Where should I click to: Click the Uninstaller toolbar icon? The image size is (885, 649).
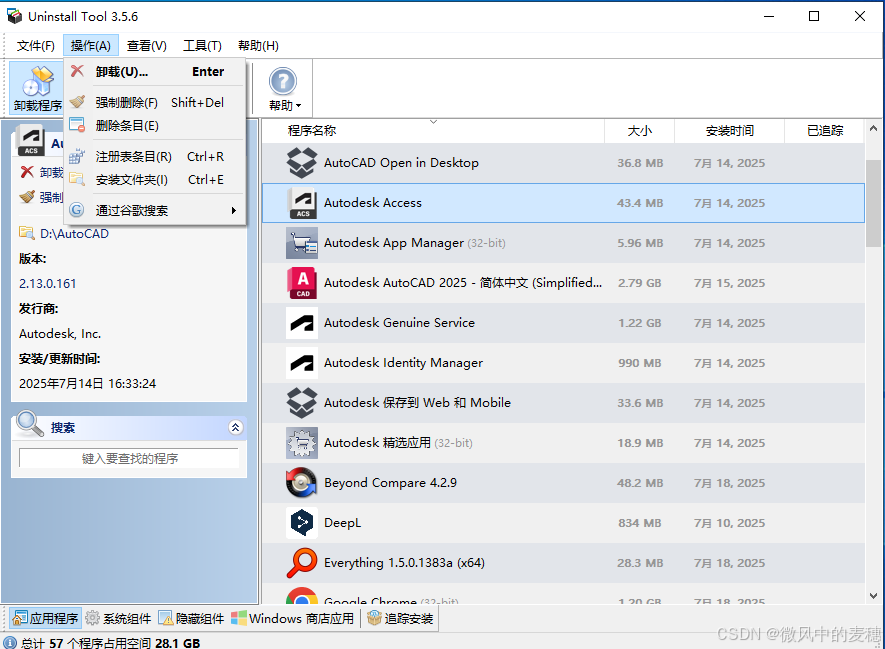click(38, 81)
